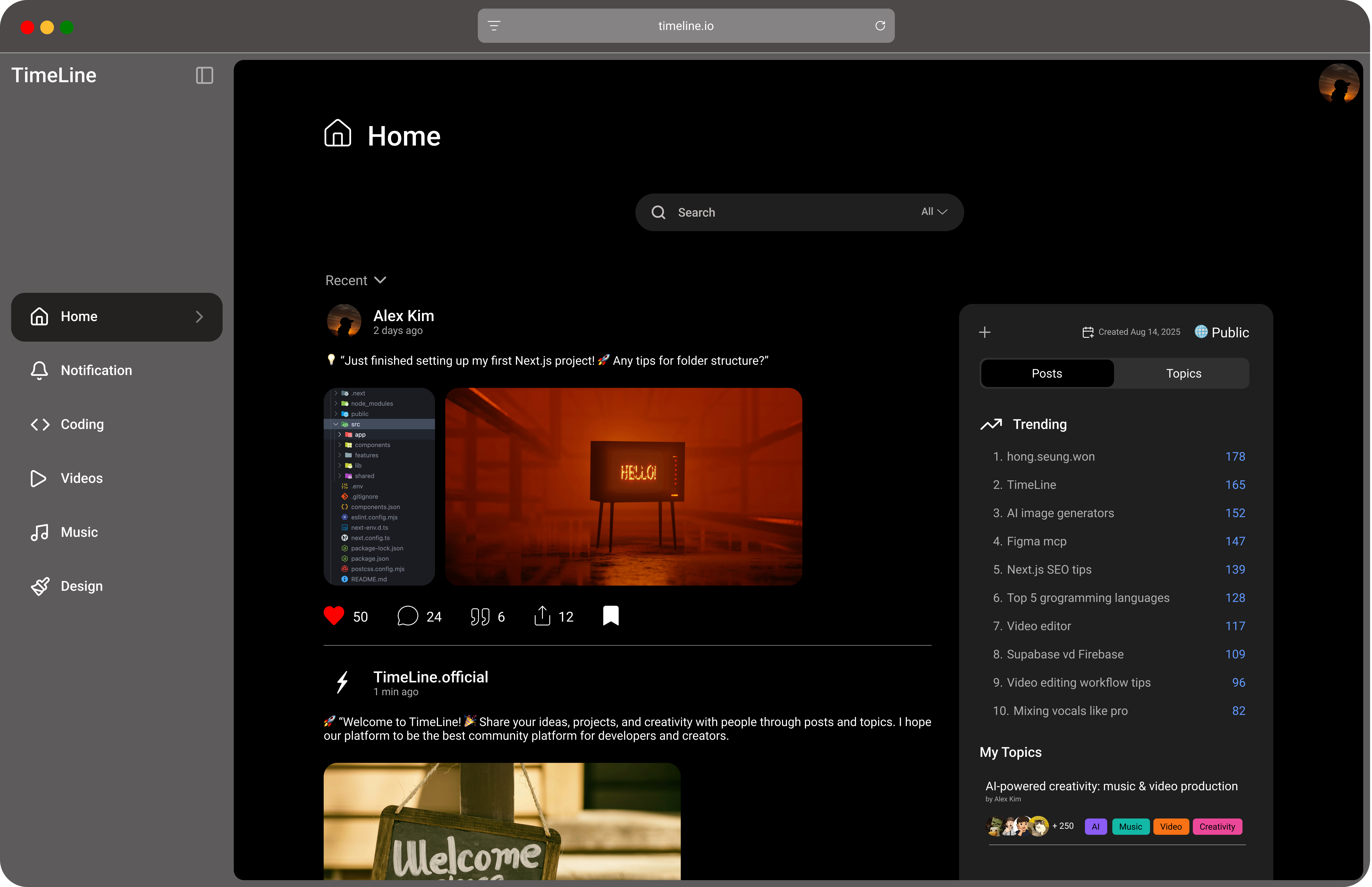The width and height of the screenshot is (1372, 887).
Task: Collapse the sidebar panel icon
Action: [204, 76]
